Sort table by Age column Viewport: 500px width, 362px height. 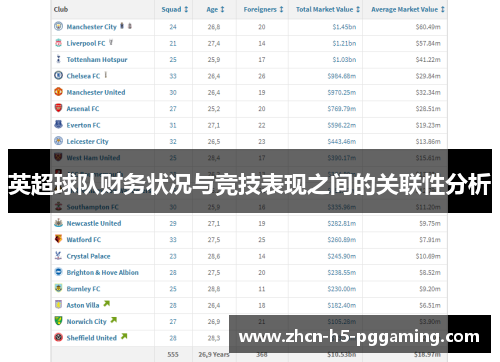tap(215, 9)
